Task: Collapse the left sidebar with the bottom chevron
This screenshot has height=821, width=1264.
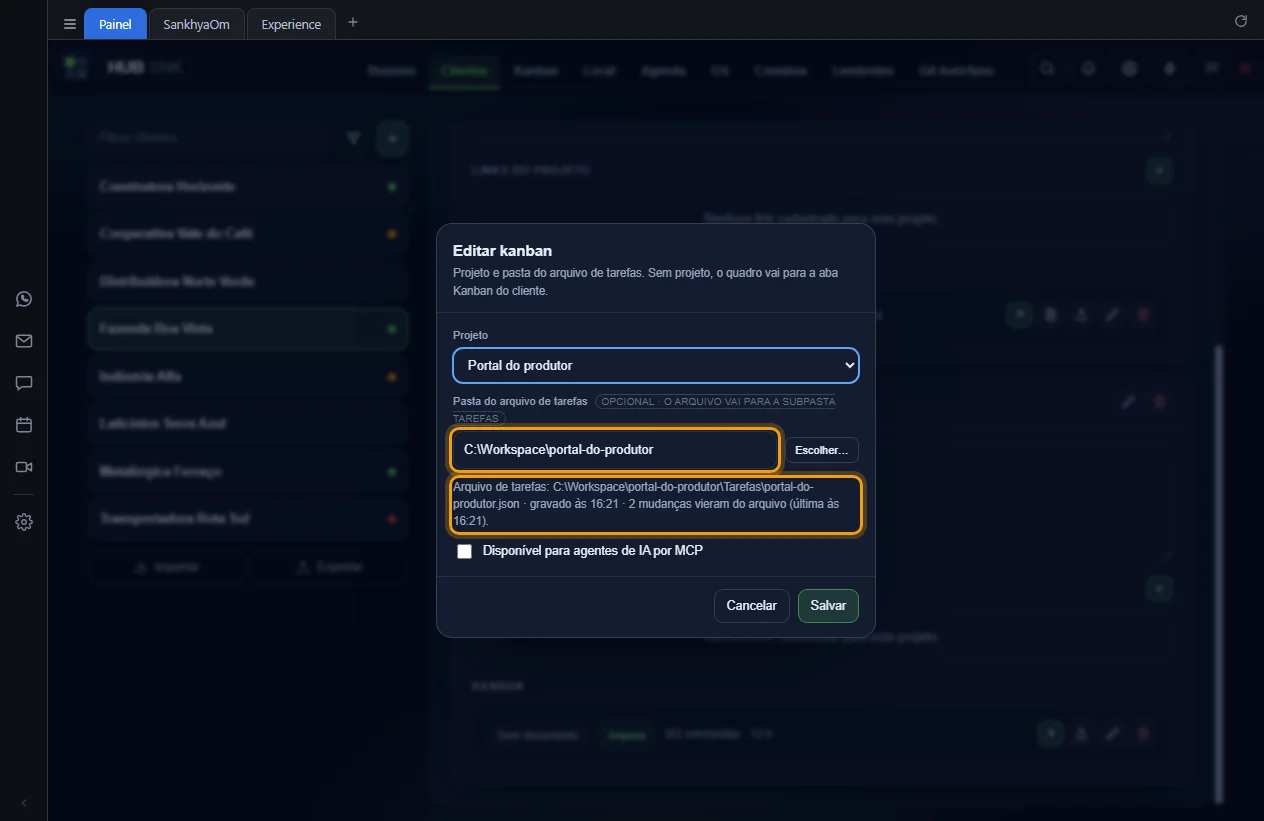Action: pos(24,803)
